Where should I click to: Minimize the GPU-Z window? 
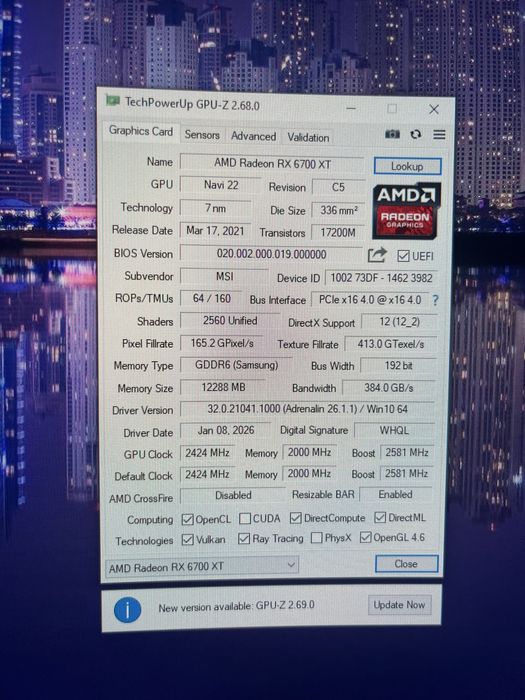(351, 108)
